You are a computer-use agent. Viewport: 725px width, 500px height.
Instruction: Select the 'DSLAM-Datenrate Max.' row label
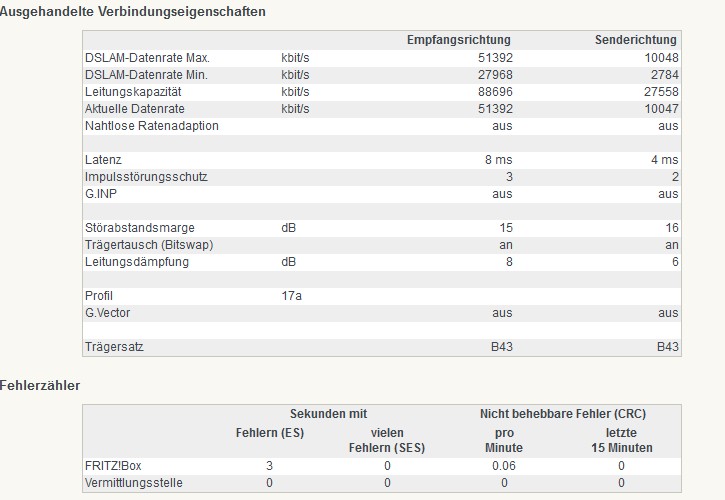(147, 58)
